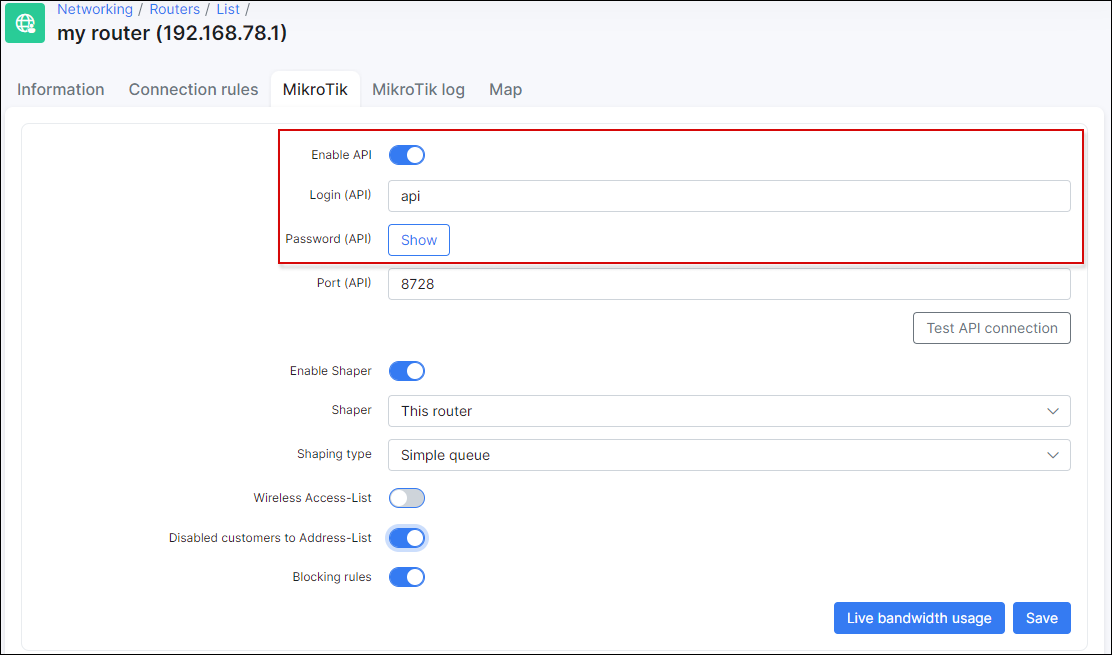This screenshot has height=655, width=1112.
Task: Click the Shaping type chevron arrow
Action: coord(1052,455)
